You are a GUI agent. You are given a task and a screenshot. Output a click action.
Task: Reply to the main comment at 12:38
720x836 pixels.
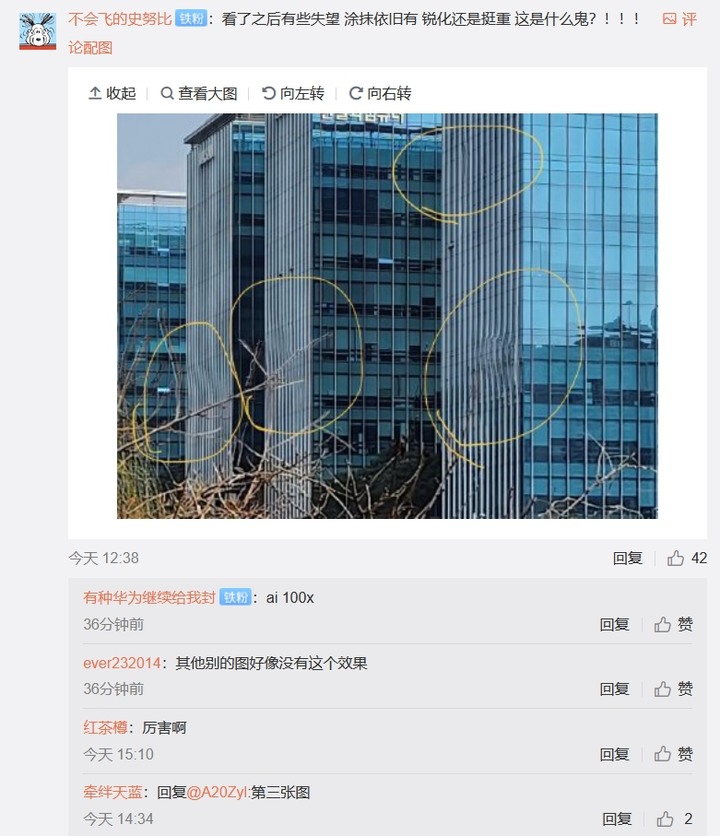[x=627, y=558]
